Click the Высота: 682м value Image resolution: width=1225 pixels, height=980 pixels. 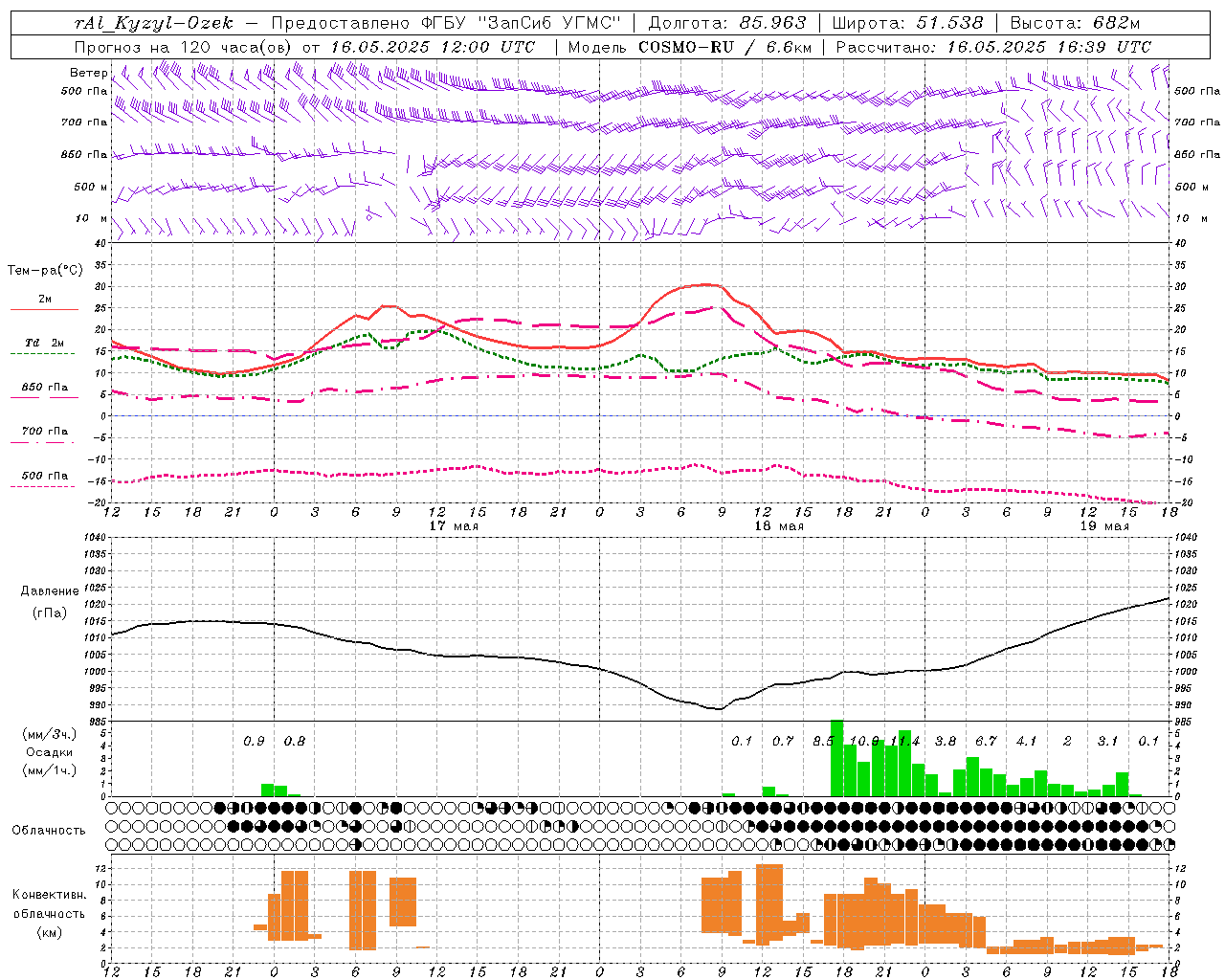(1076, 23)
